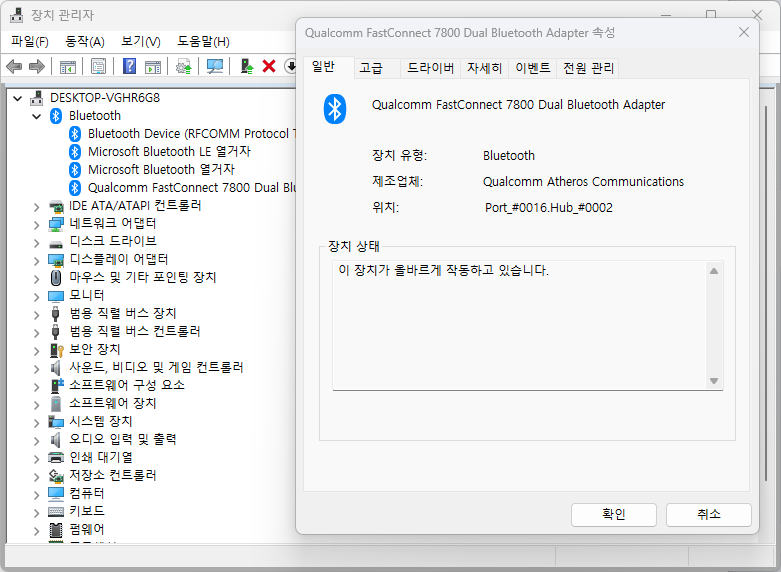The height and width of the screenshot is (572, 781).
Task: Open the 도움말(H) menu
Action: 203,41
